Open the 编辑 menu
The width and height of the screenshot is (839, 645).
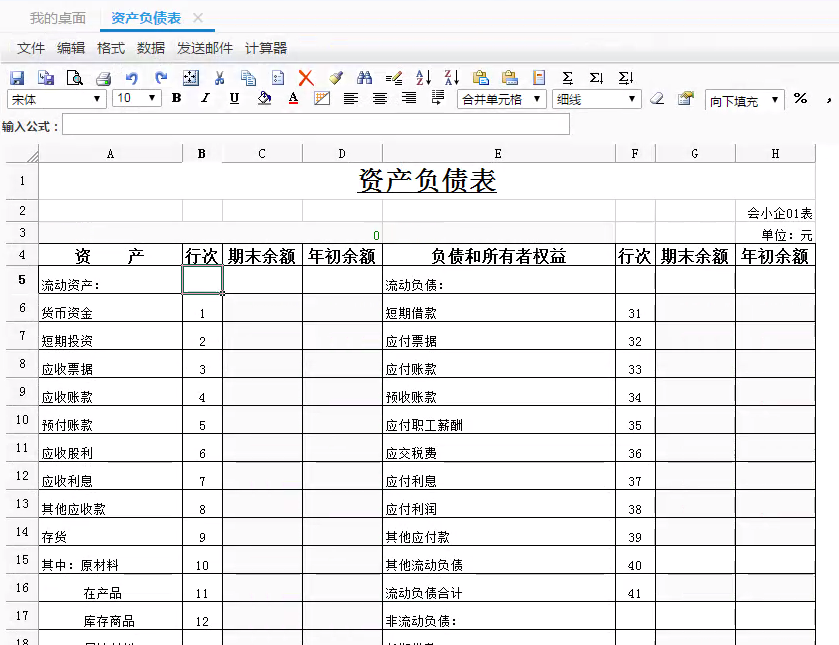point(71,48)
